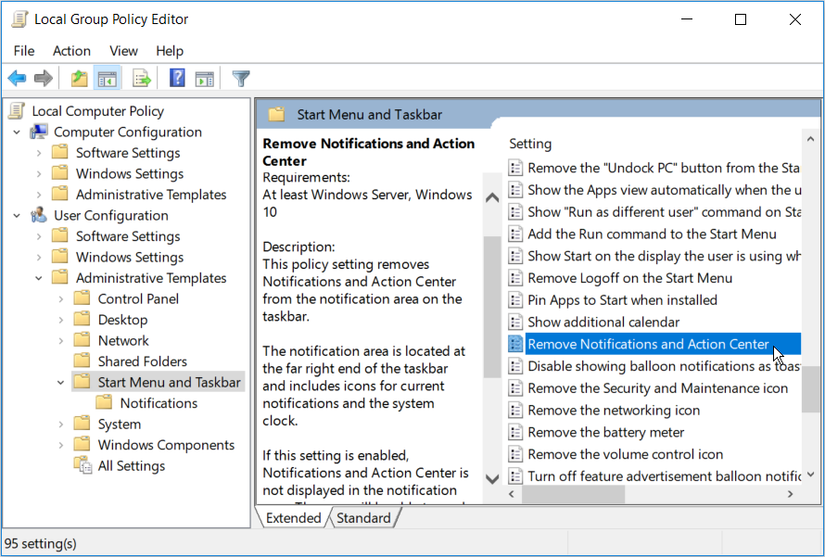Click the Shared Folders folder icon
825x557 pixels.
82,361
